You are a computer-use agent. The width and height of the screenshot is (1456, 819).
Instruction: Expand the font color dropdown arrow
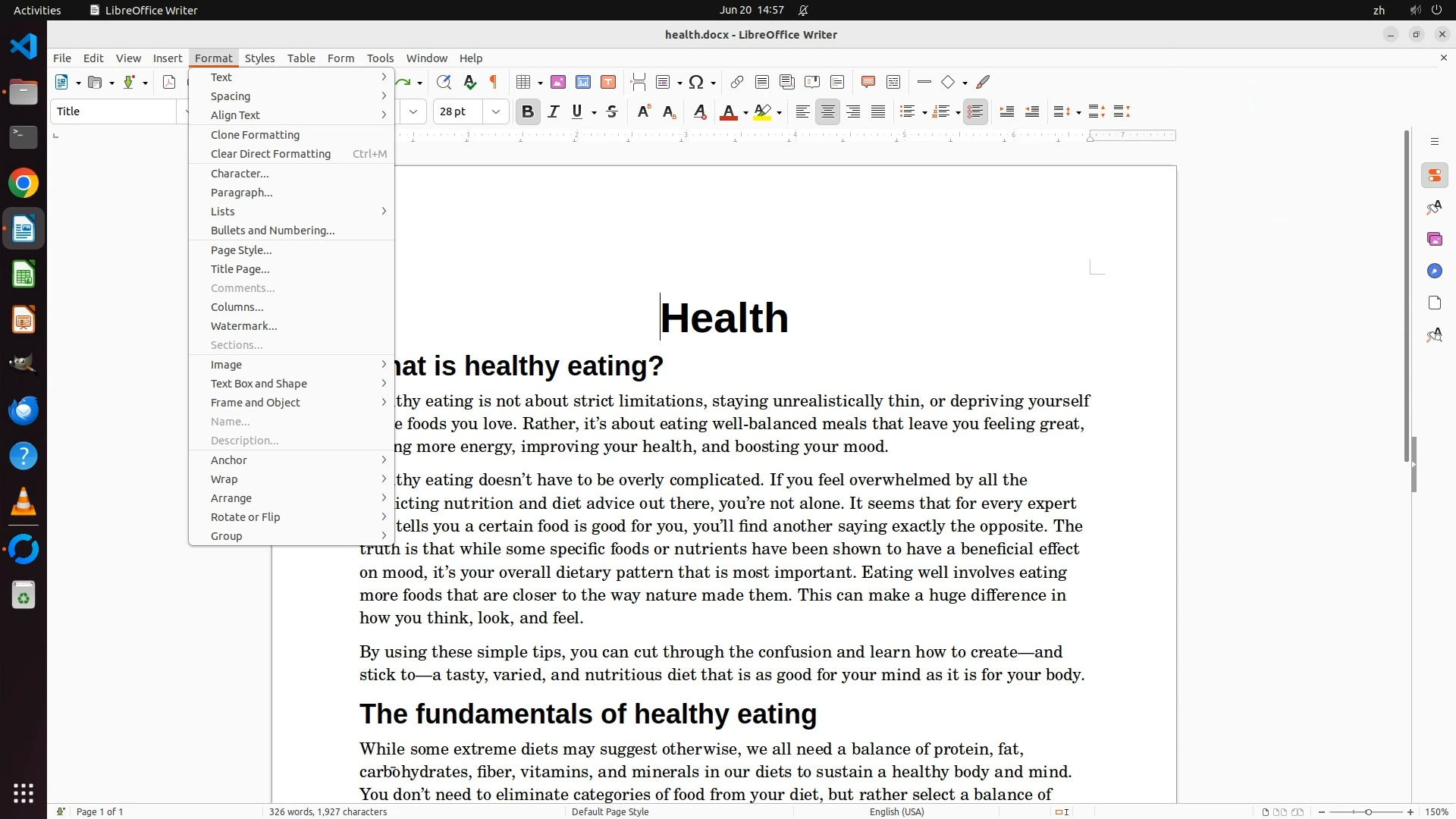[x=745, y=113]
